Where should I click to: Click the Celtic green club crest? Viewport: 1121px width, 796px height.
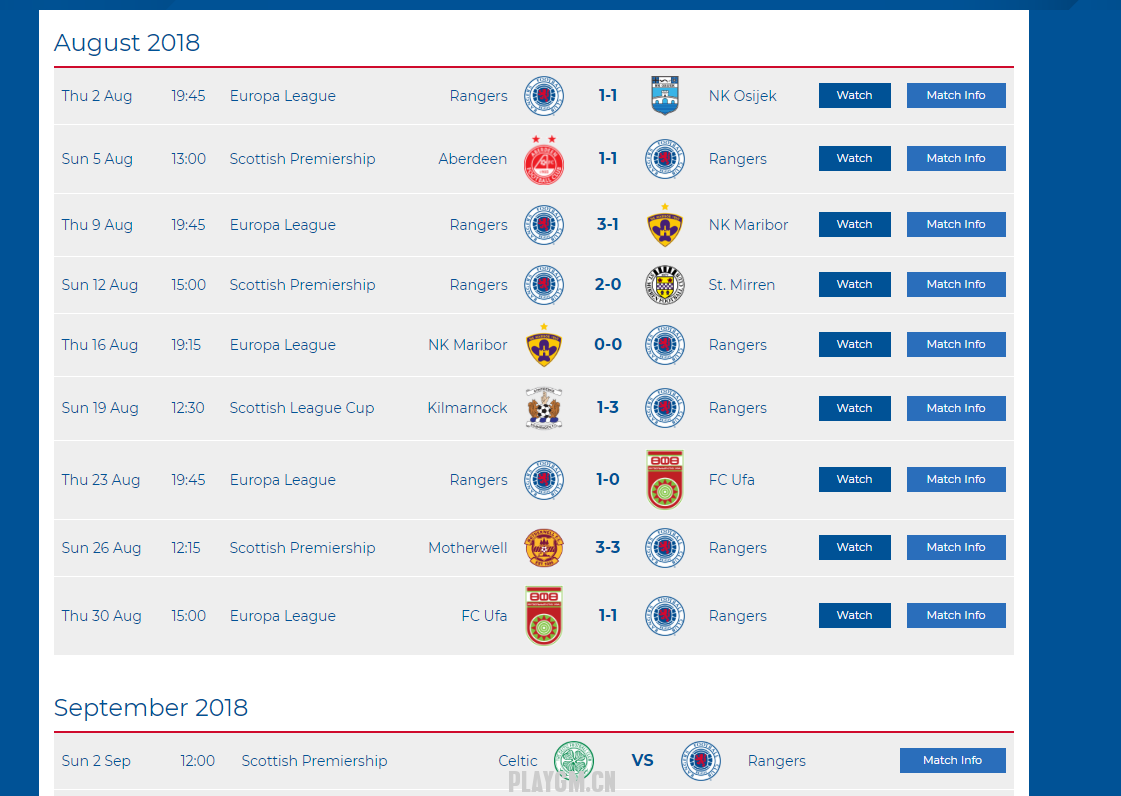pos(574,761)
